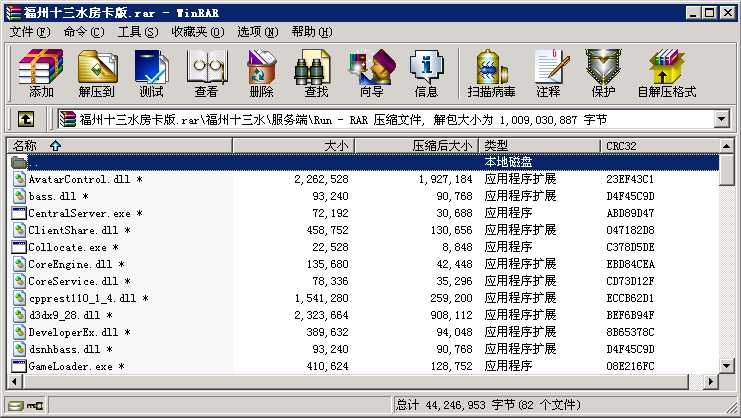Click the disk drive icon in status bar
This screenshot has width=741, height=418.
click(x=16, y=405)
